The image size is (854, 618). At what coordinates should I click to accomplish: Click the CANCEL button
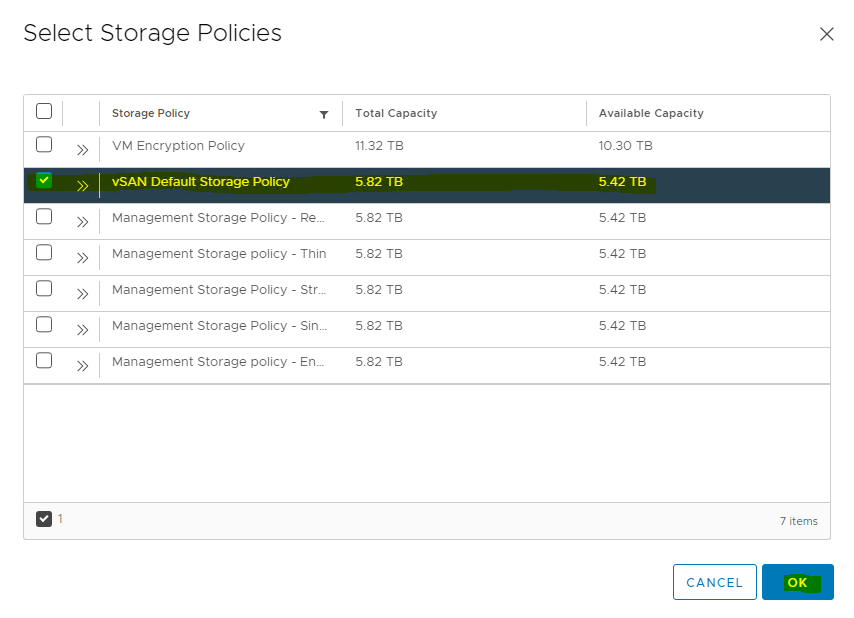(715, 582)
